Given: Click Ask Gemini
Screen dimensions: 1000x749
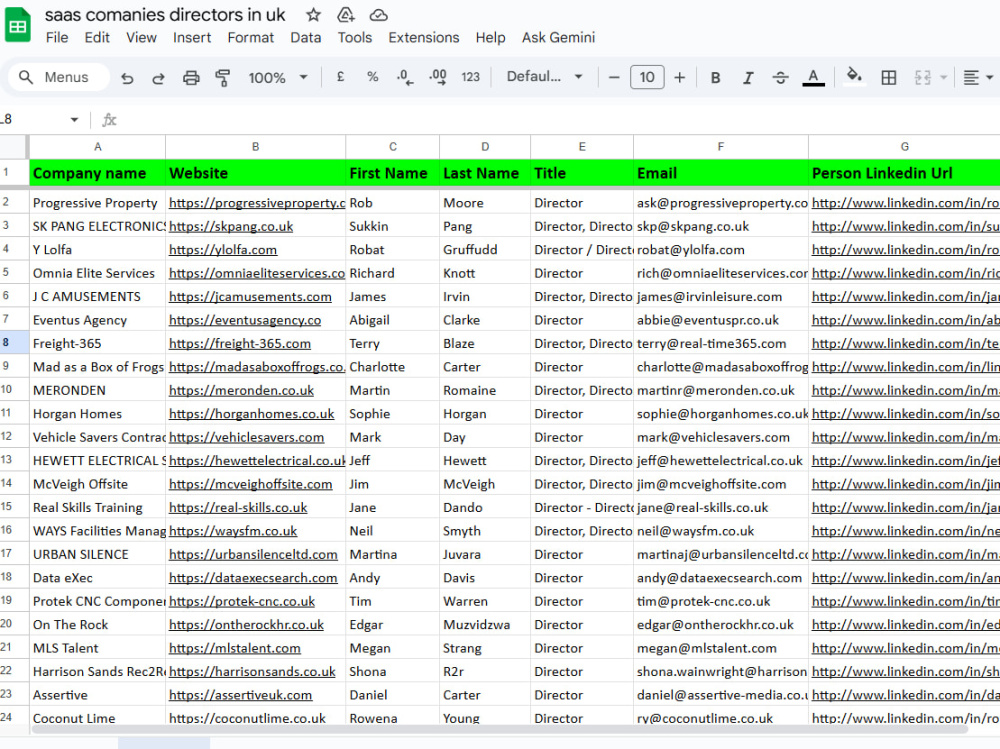Looking at the screenshot, I should point(558,38).
